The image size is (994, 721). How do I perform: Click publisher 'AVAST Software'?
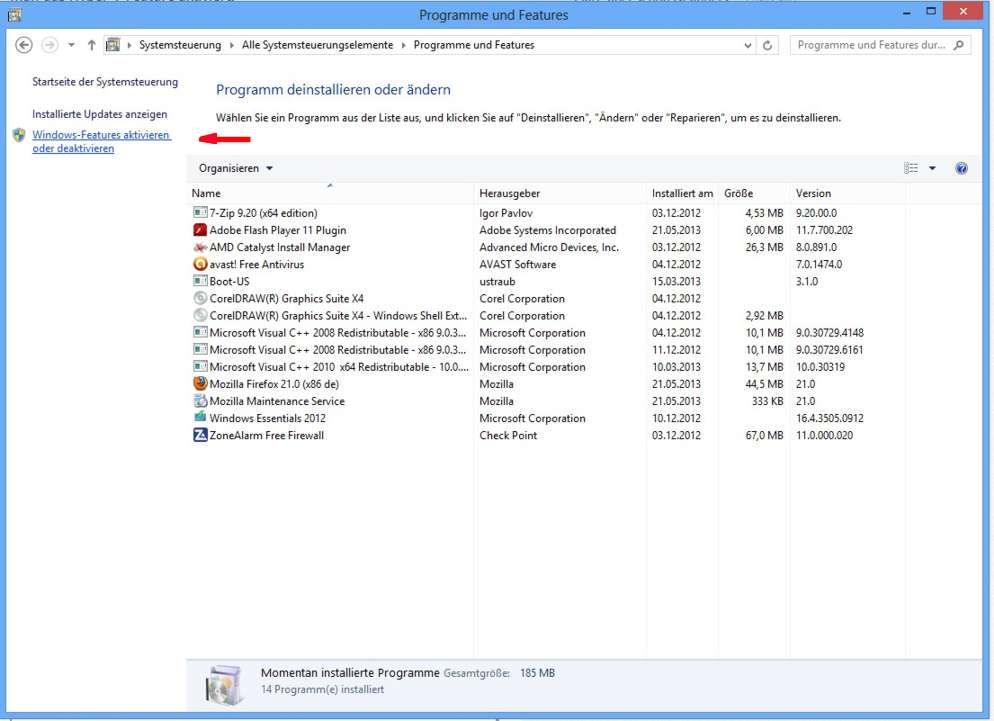[518, 264]
